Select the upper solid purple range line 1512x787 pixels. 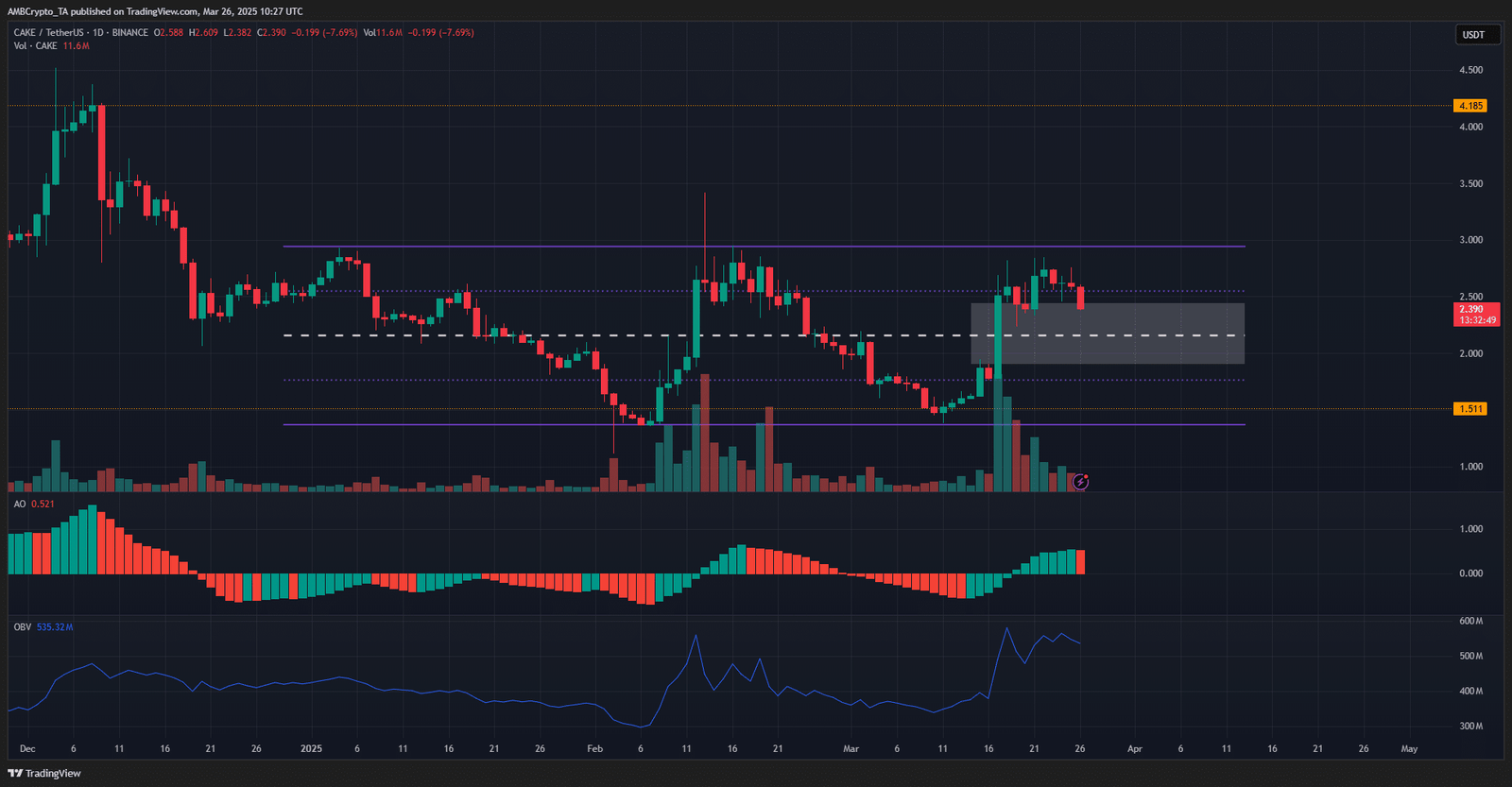567,247
